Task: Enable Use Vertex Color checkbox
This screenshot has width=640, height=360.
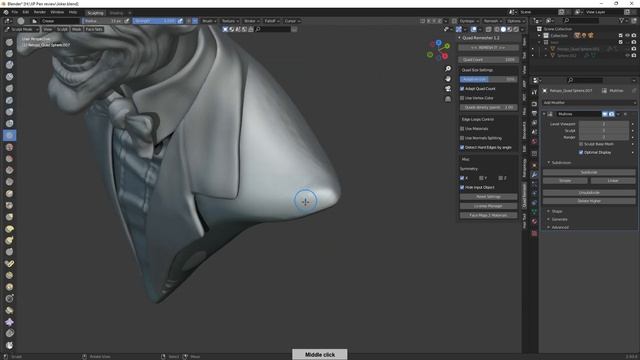Action: point(462,98)
